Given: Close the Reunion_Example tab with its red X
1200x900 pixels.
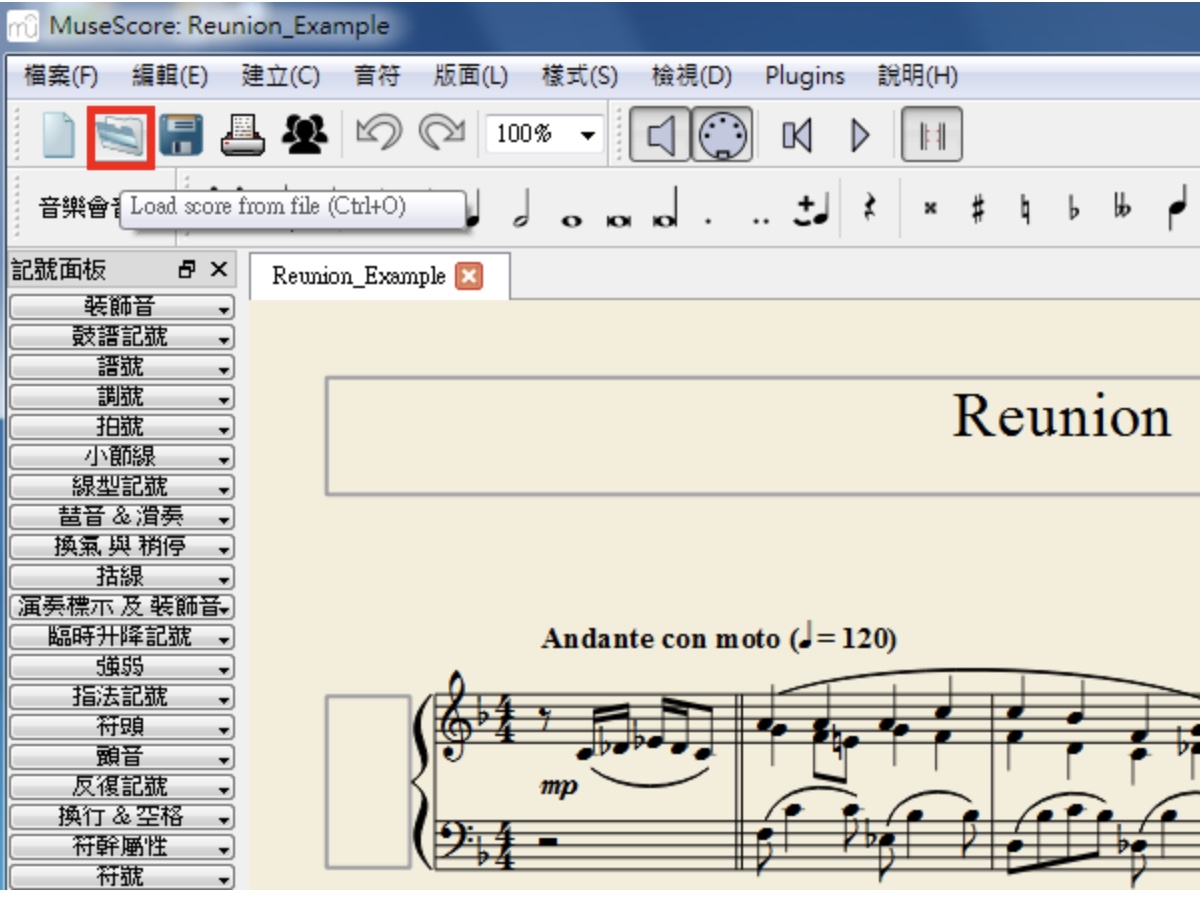Looking at the screenshot, I should coord(468,276).
